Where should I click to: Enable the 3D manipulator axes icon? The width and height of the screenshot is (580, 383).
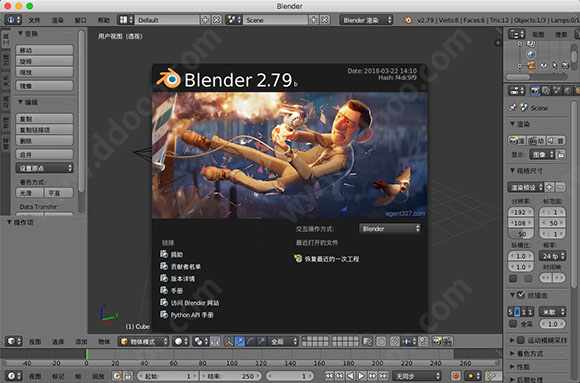pyautogui.click(x=229, y=341)
